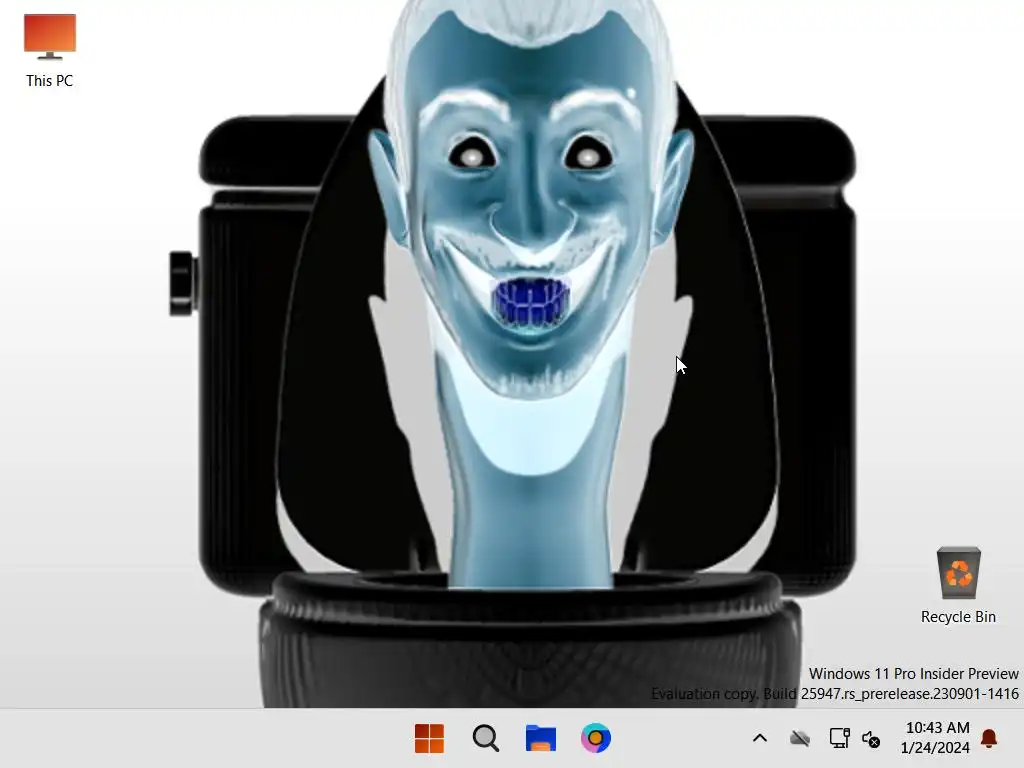Click the date 1/24/2024 in taskbar

pyautogui.click(x=935, y=748)
